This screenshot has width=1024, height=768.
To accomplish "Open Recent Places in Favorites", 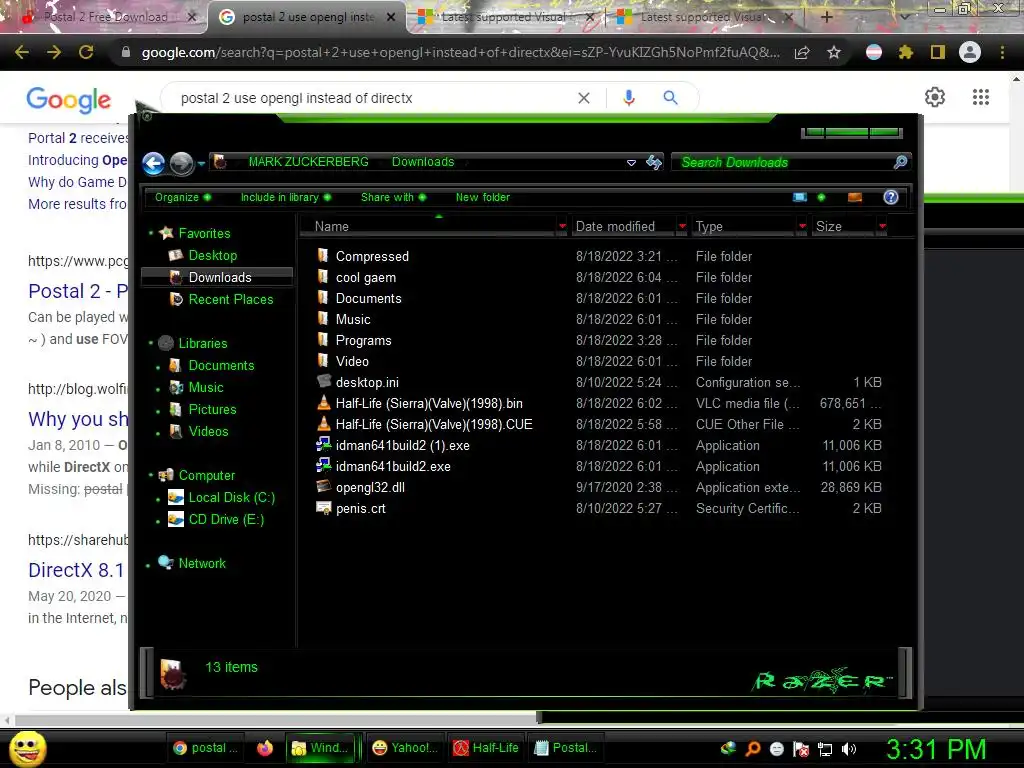I will [231, 299].
